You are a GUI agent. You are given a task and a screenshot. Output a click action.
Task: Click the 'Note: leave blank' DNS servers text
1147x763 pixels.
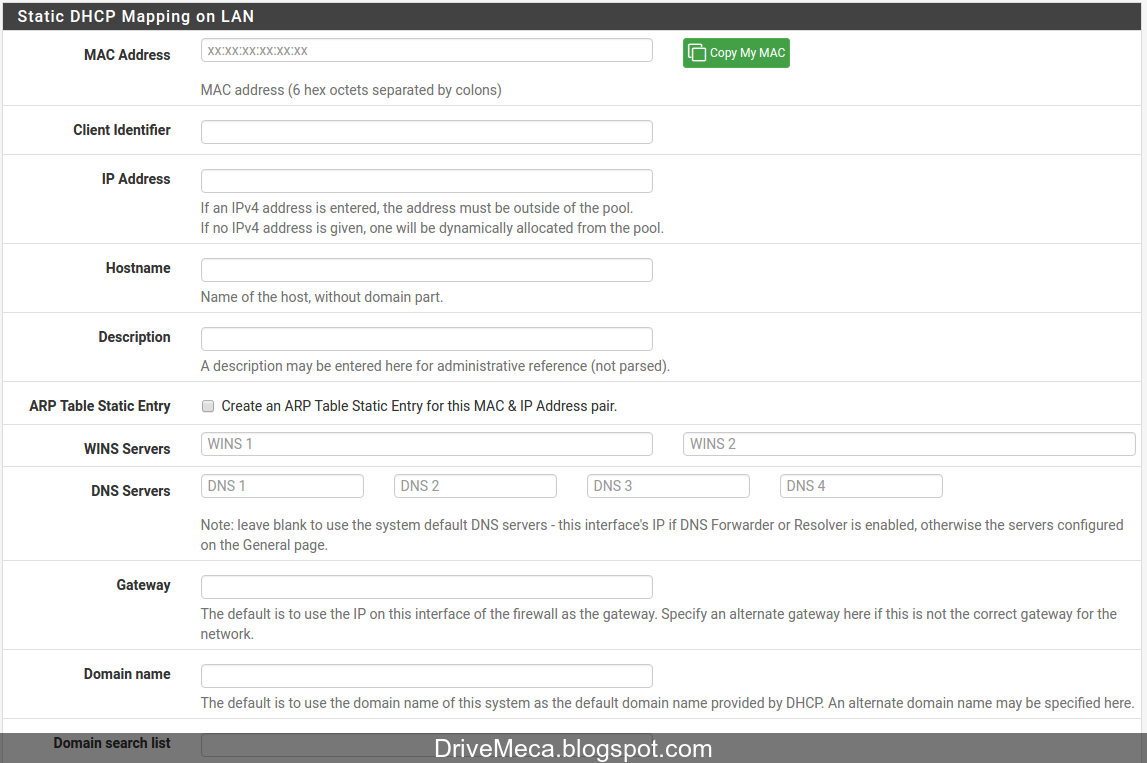click(662, 535)
